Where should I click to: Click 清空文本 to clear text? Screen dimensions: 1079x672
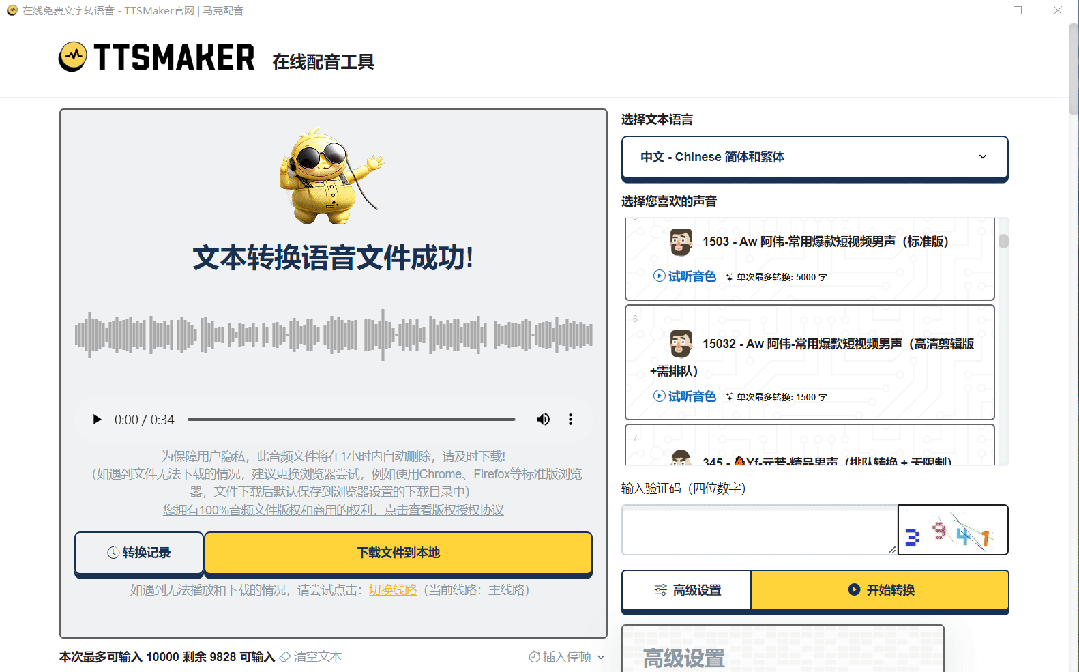click(311, 657)
